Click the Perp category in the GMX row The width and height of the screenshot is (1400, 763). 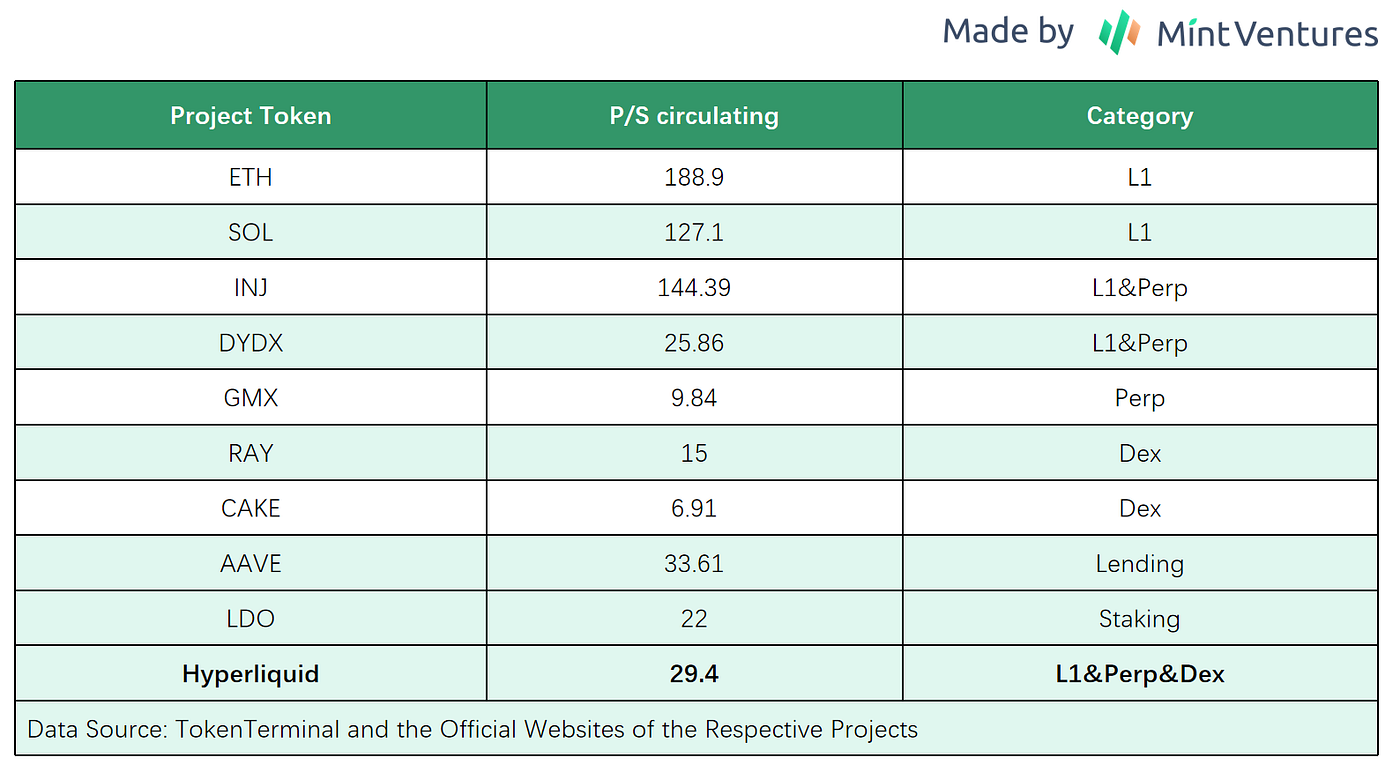[x=1140, y=398]
